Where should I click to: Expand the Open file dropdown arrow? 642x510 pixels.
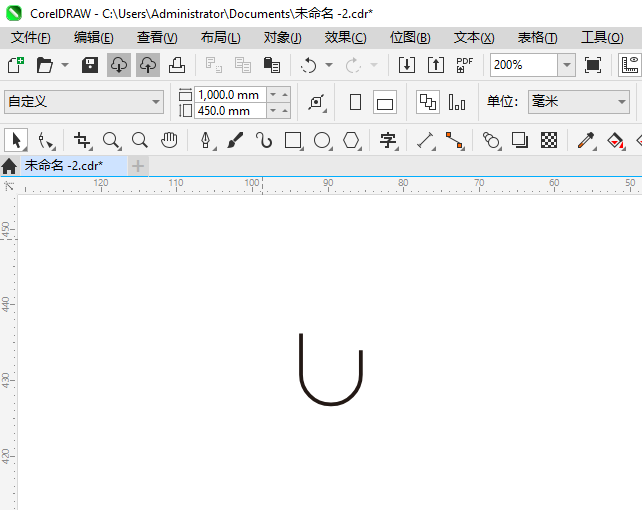[x=65, y=65]
